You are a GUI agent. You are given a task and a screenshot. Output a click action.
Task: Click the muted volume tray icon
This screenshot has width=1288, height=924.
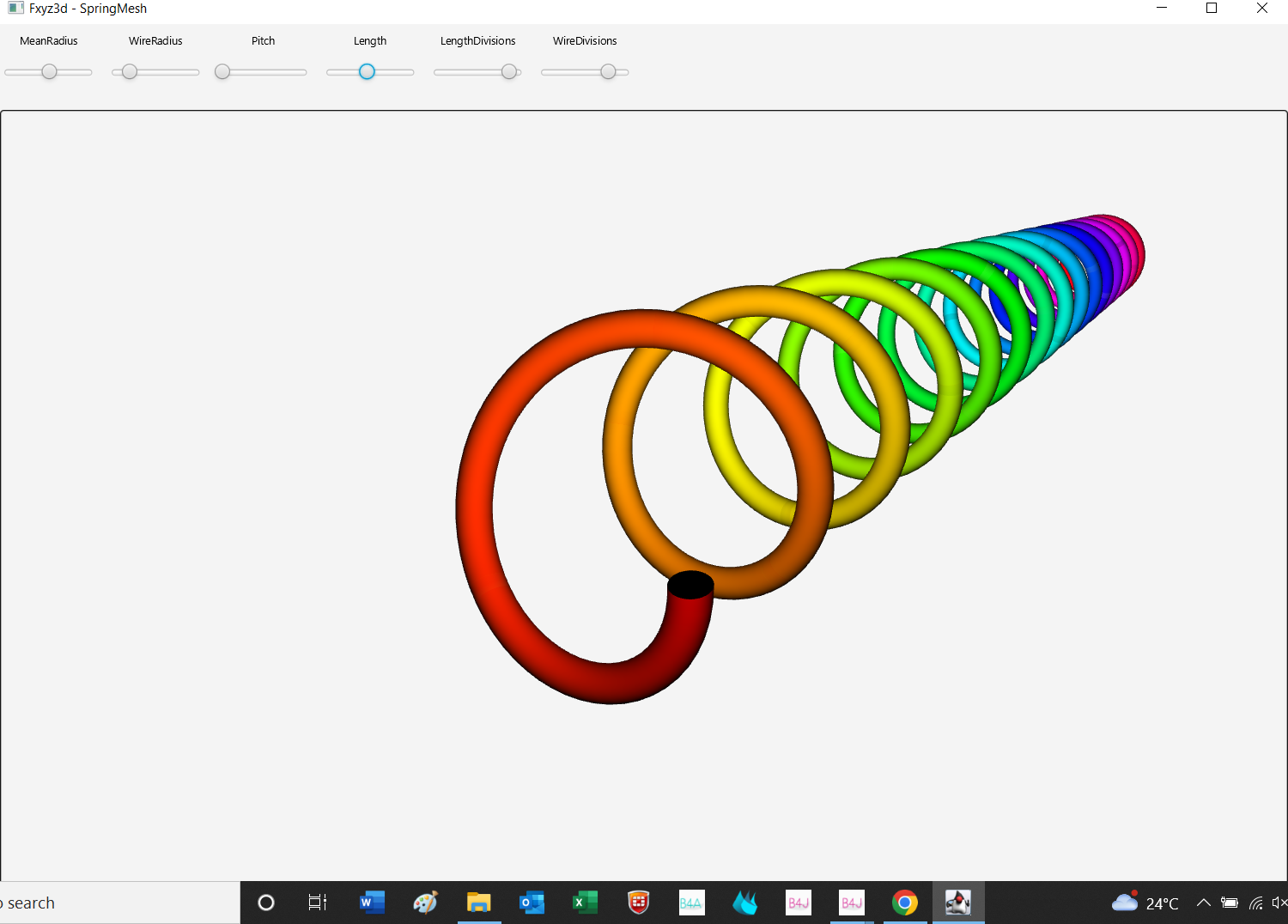point(1279,903)
